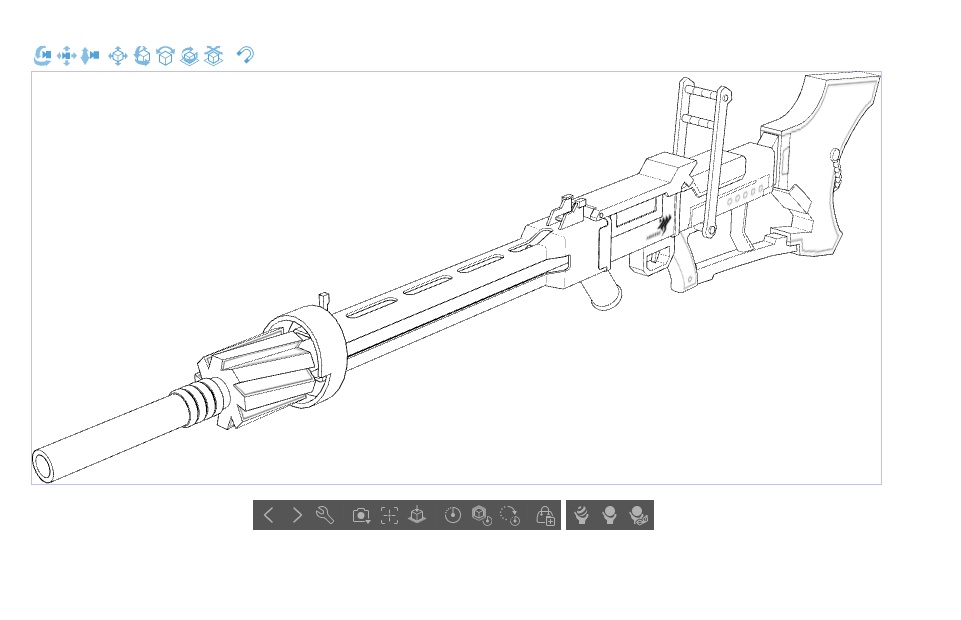
Task: Open the camera angle presets dropdown
Action: [x=361, y=515]
